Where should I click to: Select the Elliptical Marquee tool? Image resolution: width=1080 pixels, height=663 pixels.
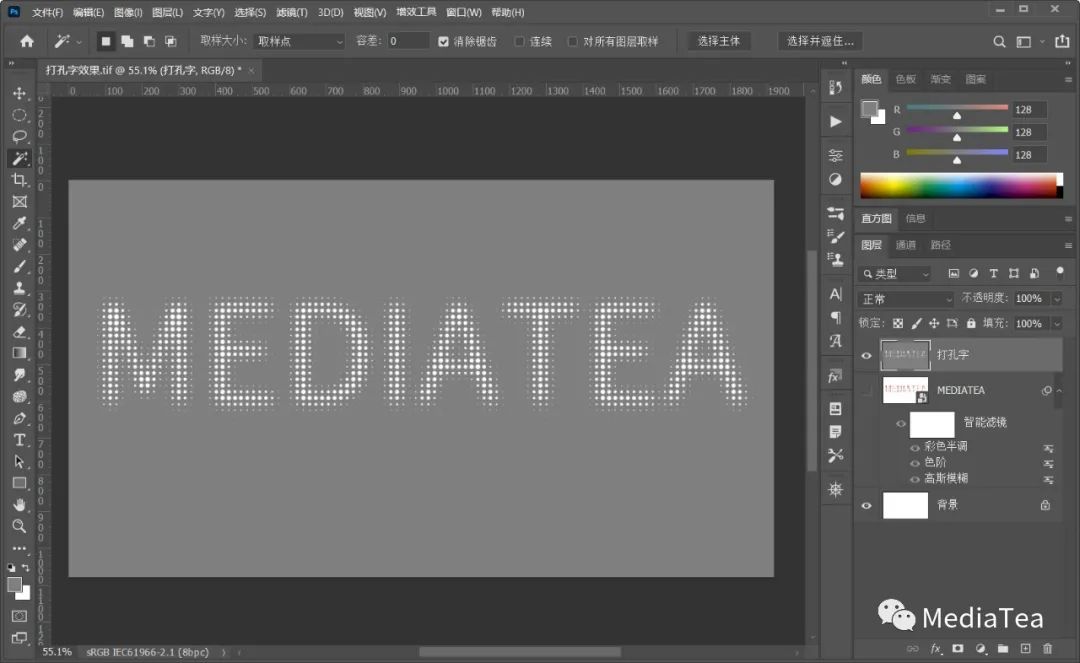[x=19, y=115]
